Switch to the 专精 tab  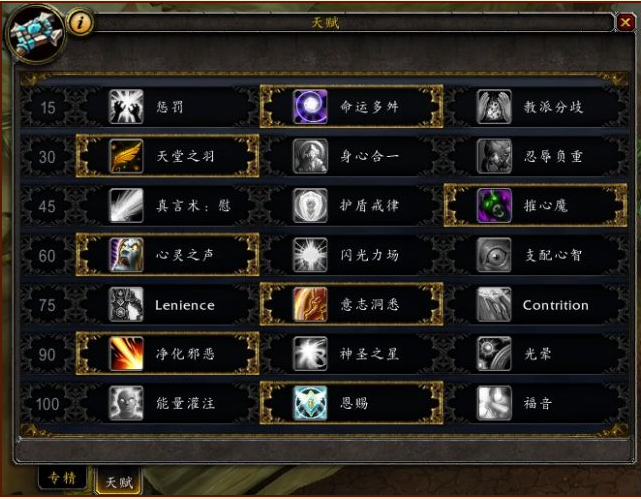(x=62, y=477)
